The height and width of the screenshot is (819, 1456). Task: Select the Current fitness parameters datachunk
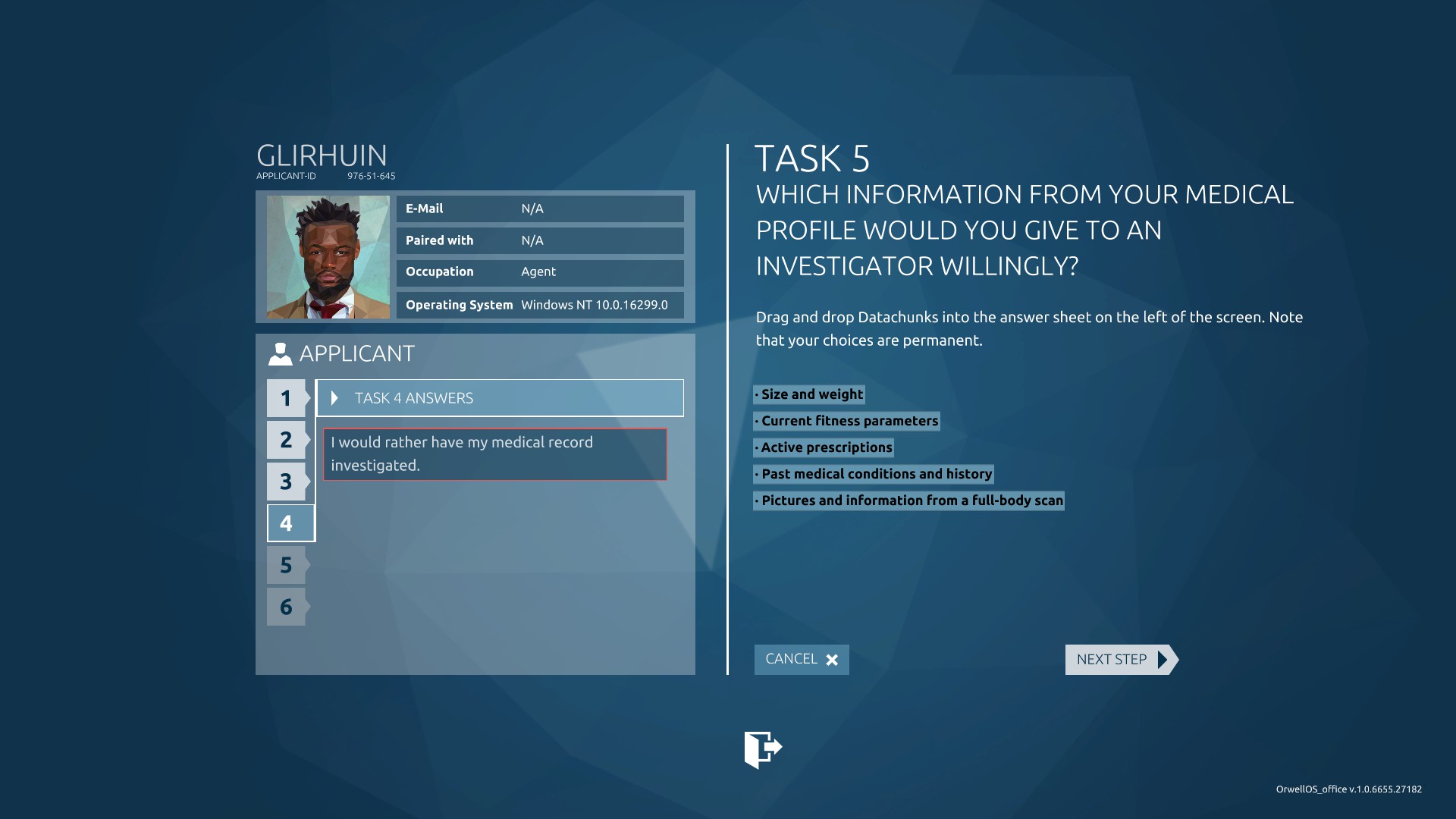point(846,421)
